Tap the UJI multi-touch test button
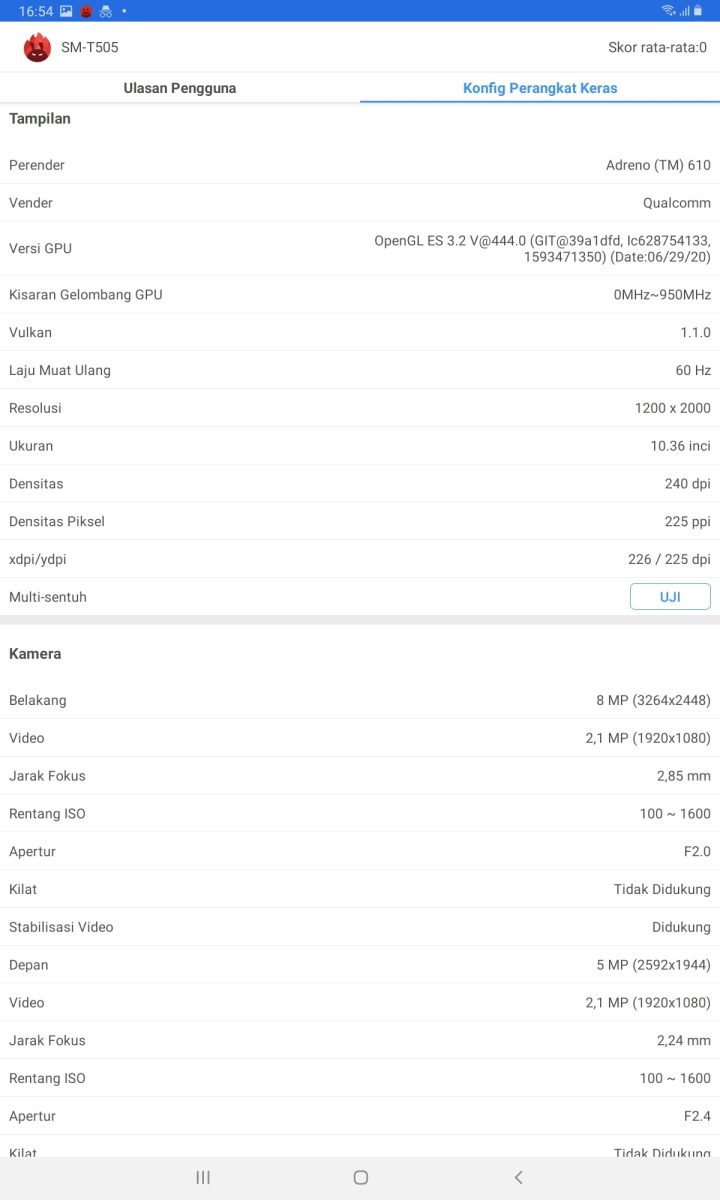The width and height of the screenshot is (720, 1200). [670, 597]
